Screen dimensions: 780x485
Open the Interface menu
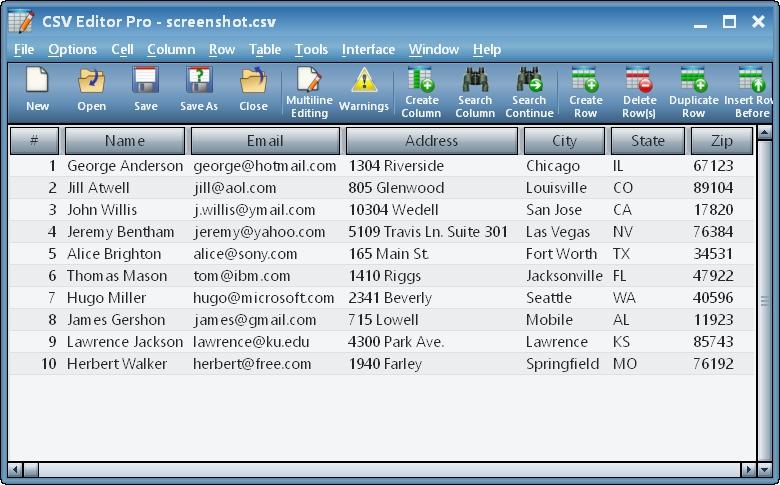(x=368, y=49)
